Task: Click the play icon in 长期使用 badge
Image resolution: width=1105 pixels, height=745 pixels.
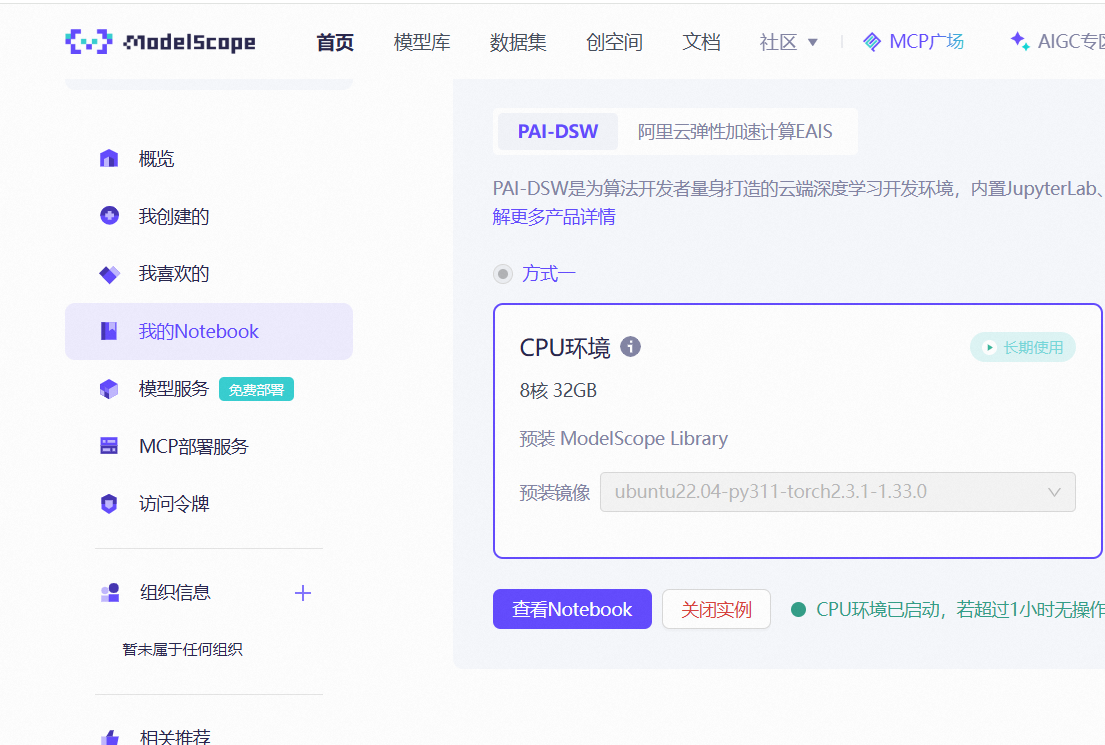Action: [x=989, y=347]
